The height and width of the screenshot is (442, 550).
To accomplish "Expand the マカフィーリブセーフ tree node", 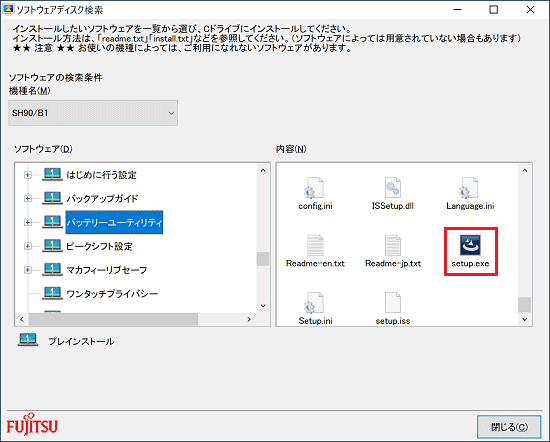I will pos(28,270).
